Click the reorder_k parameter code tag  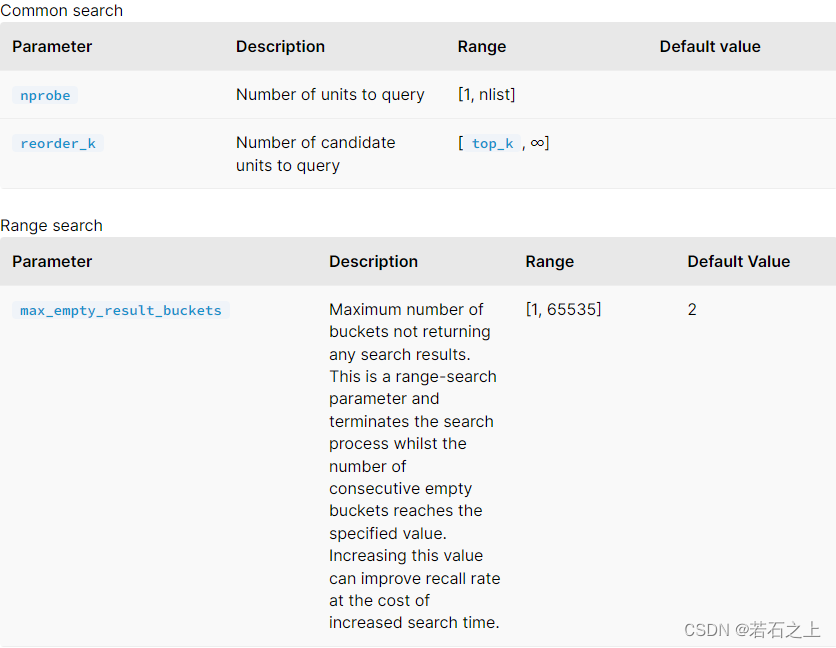point(58,144)
